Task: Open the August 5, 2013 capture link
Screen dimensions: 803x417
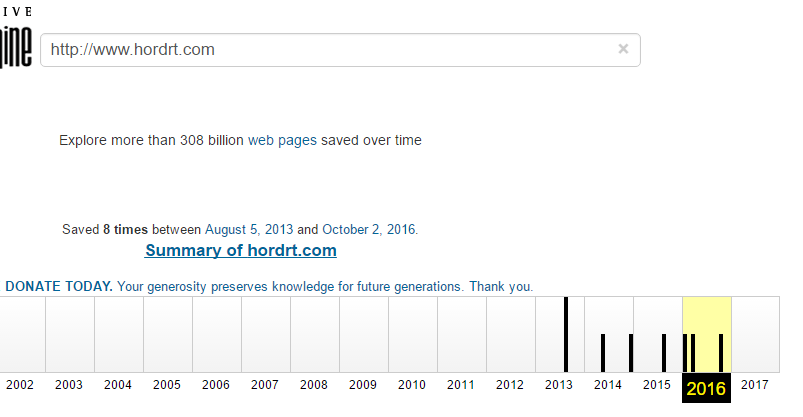Action: (249, 230)
